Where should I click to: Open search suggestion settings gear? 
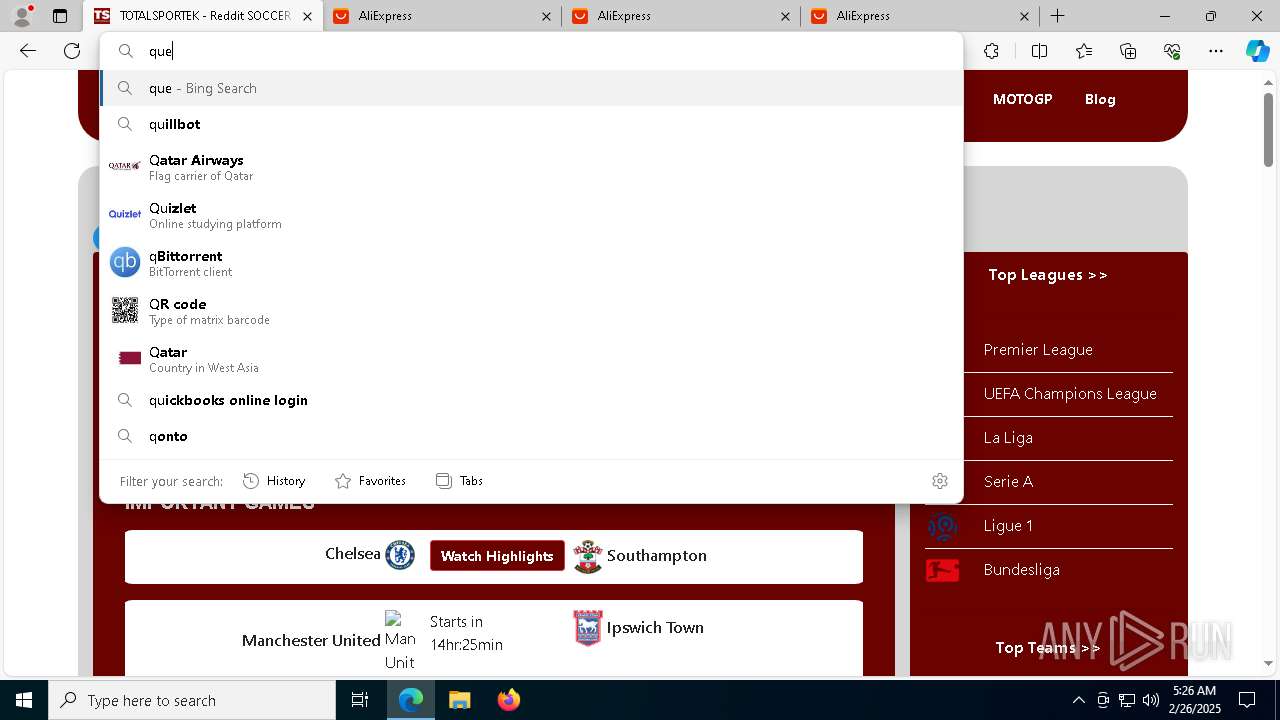tap(939, 481)
